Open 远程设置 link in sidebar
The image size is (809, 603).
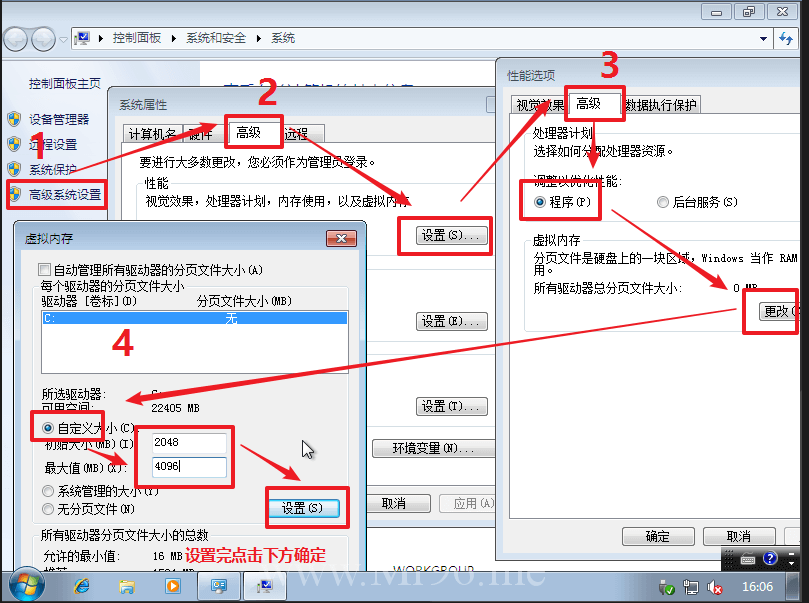coord(53,144)
